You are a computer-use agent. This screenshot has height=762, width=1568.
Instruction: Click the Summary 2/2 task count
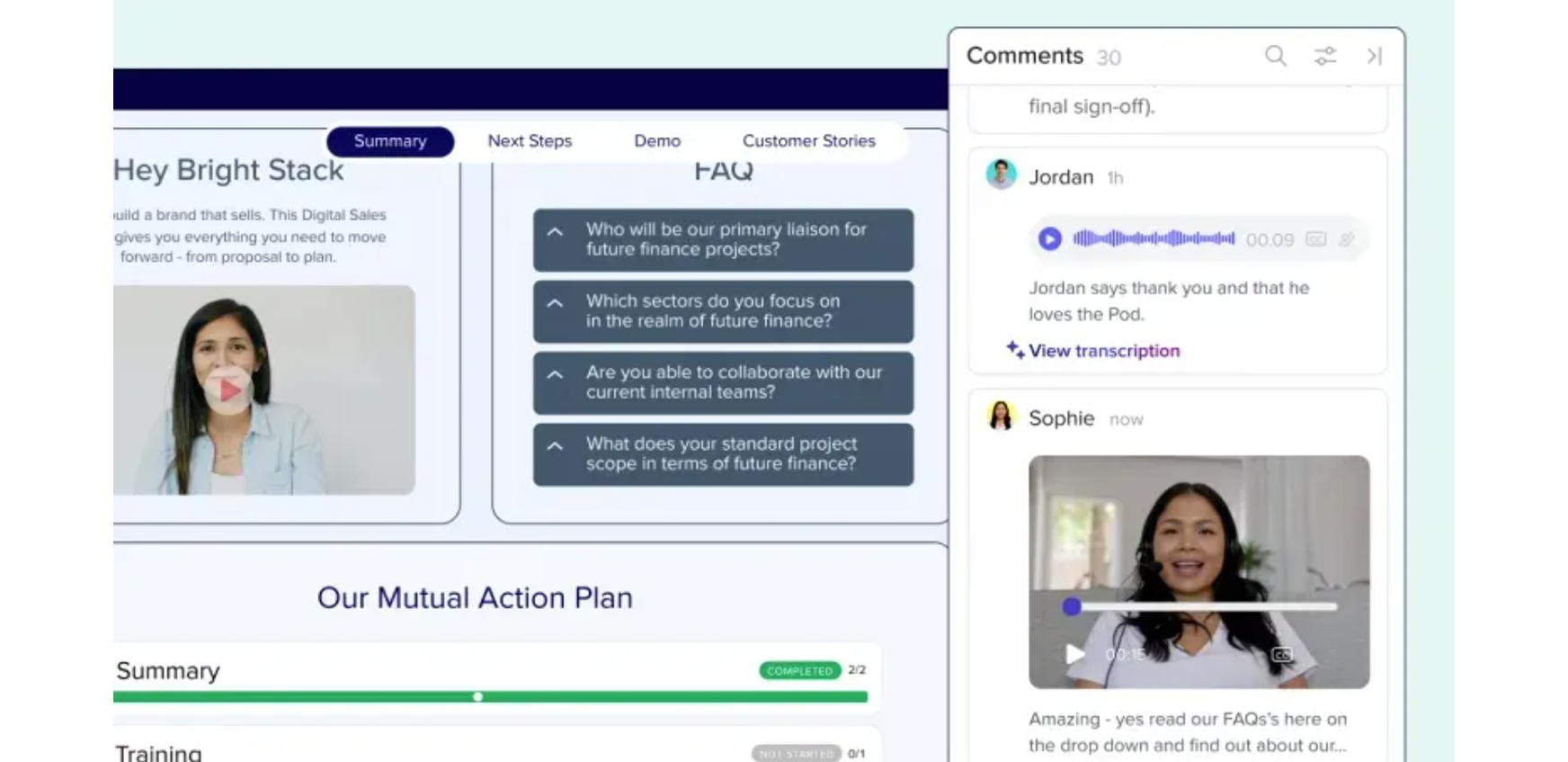pyautogui.click(x=857, y=670)
